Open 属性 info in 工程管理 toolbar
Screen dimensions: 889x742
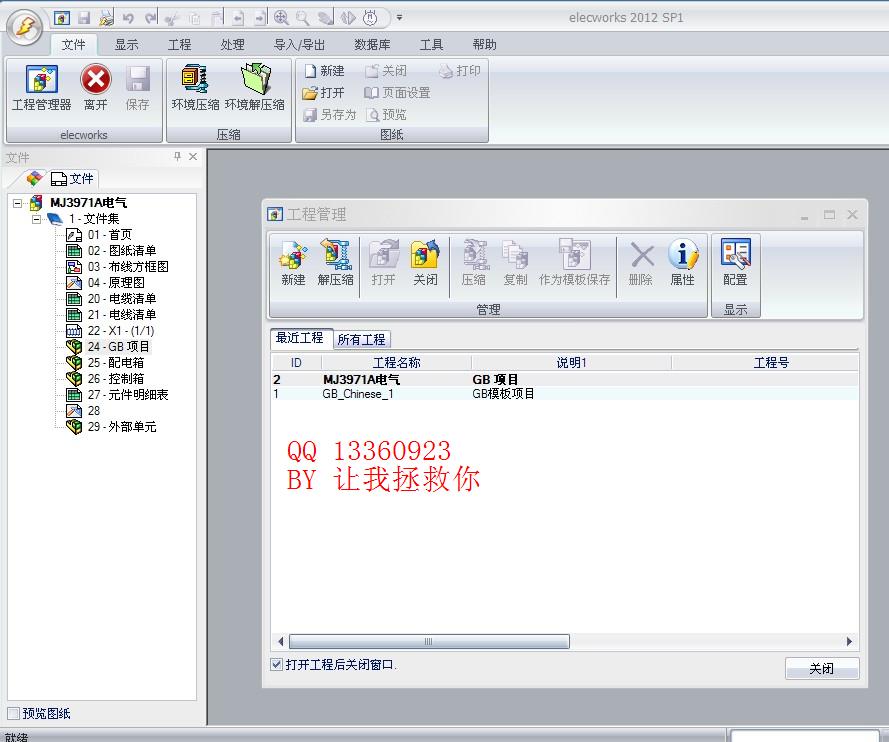(x=683, y=263)
